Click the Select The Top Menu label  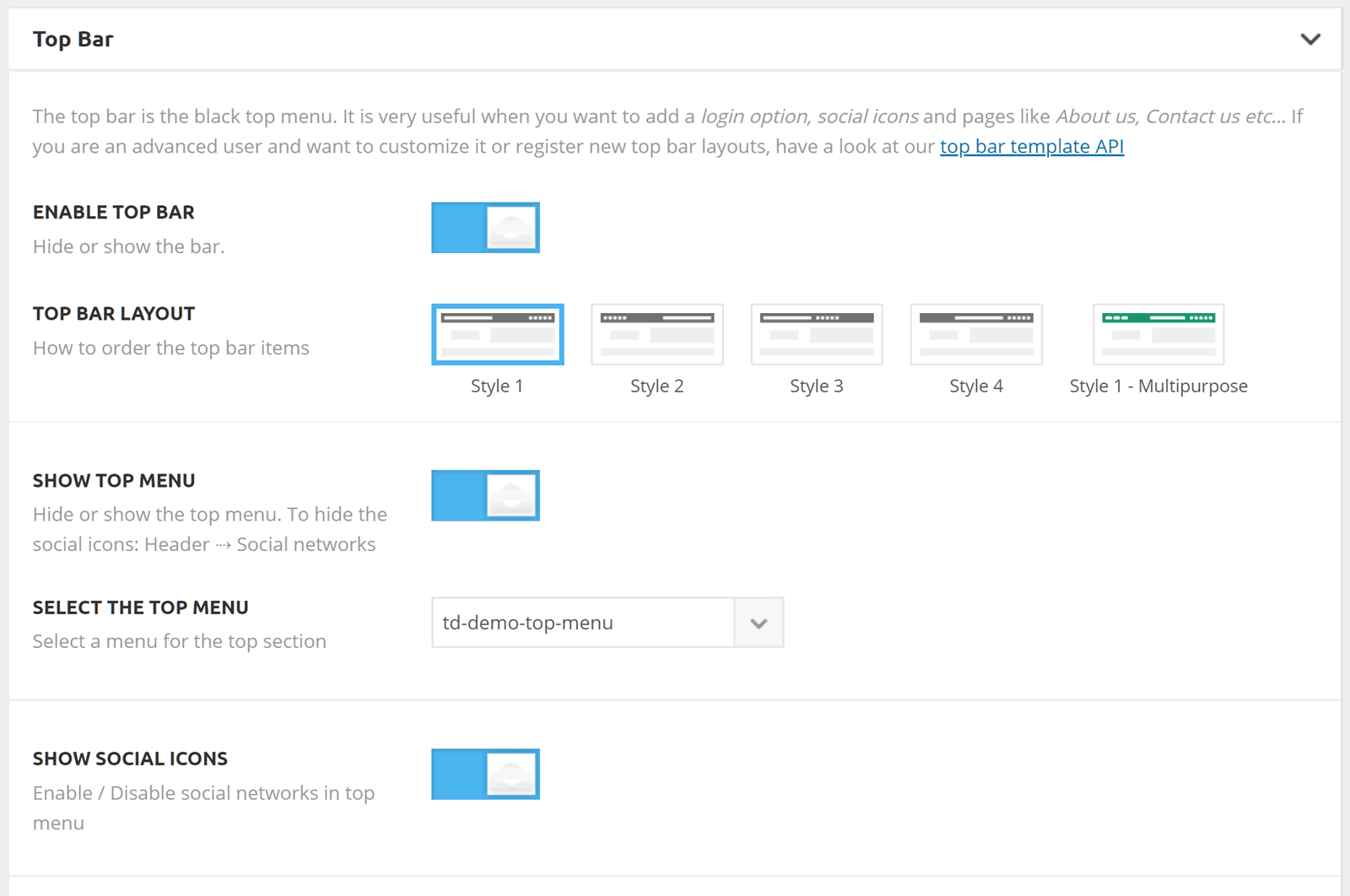[x=141, y=607]
